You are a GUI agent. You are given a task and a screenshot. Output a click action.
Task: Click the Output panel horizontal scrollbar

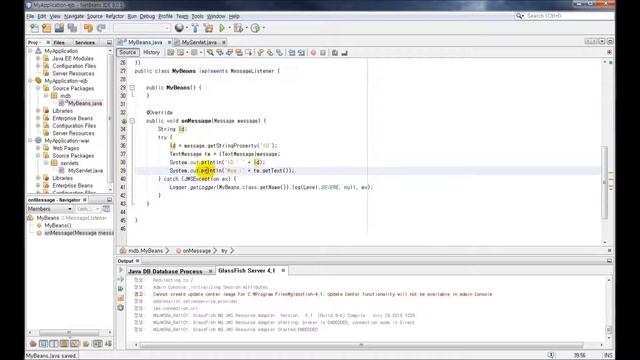pyautogui.click(x=361, y=345)
